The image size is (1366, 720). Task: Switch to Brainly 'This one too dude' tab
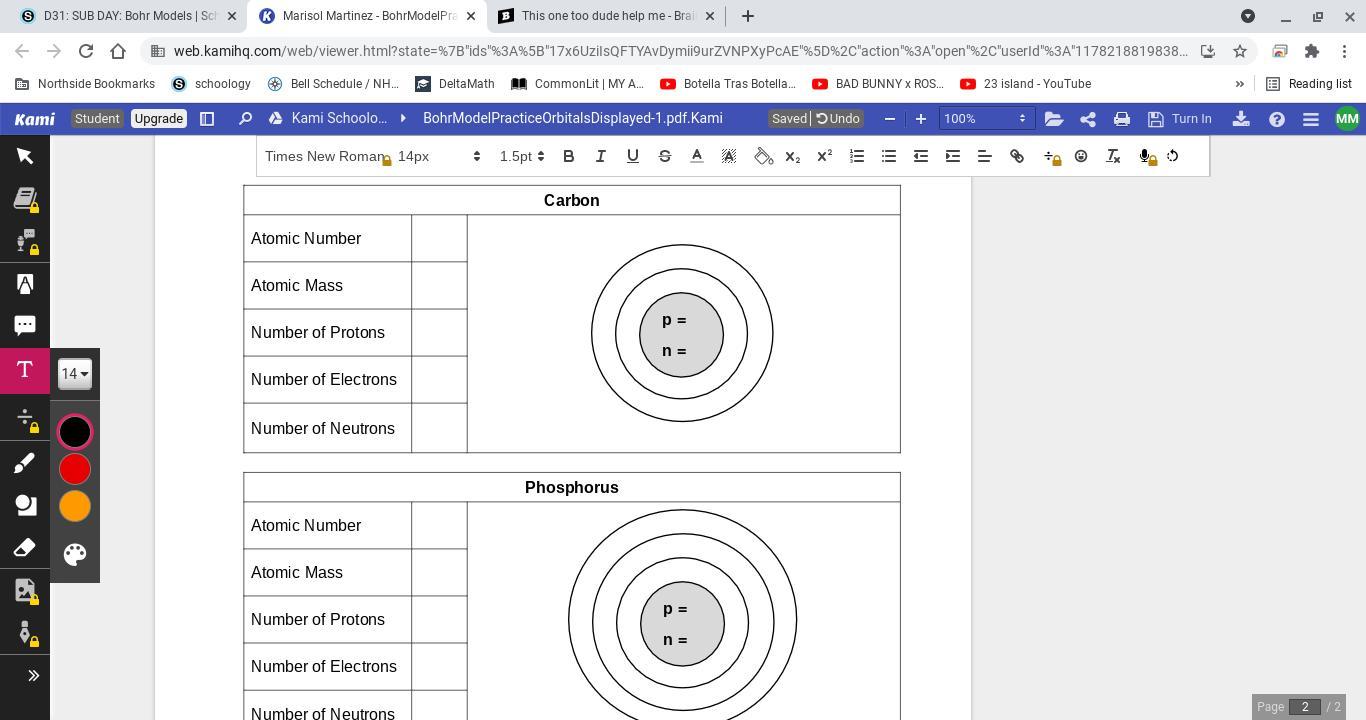point(607,16)
